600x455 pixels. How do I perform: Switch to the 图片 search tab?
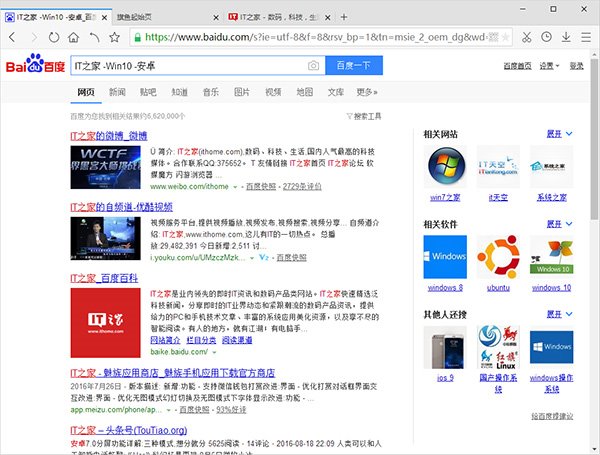pyautogui.click(x=241, y=92)
